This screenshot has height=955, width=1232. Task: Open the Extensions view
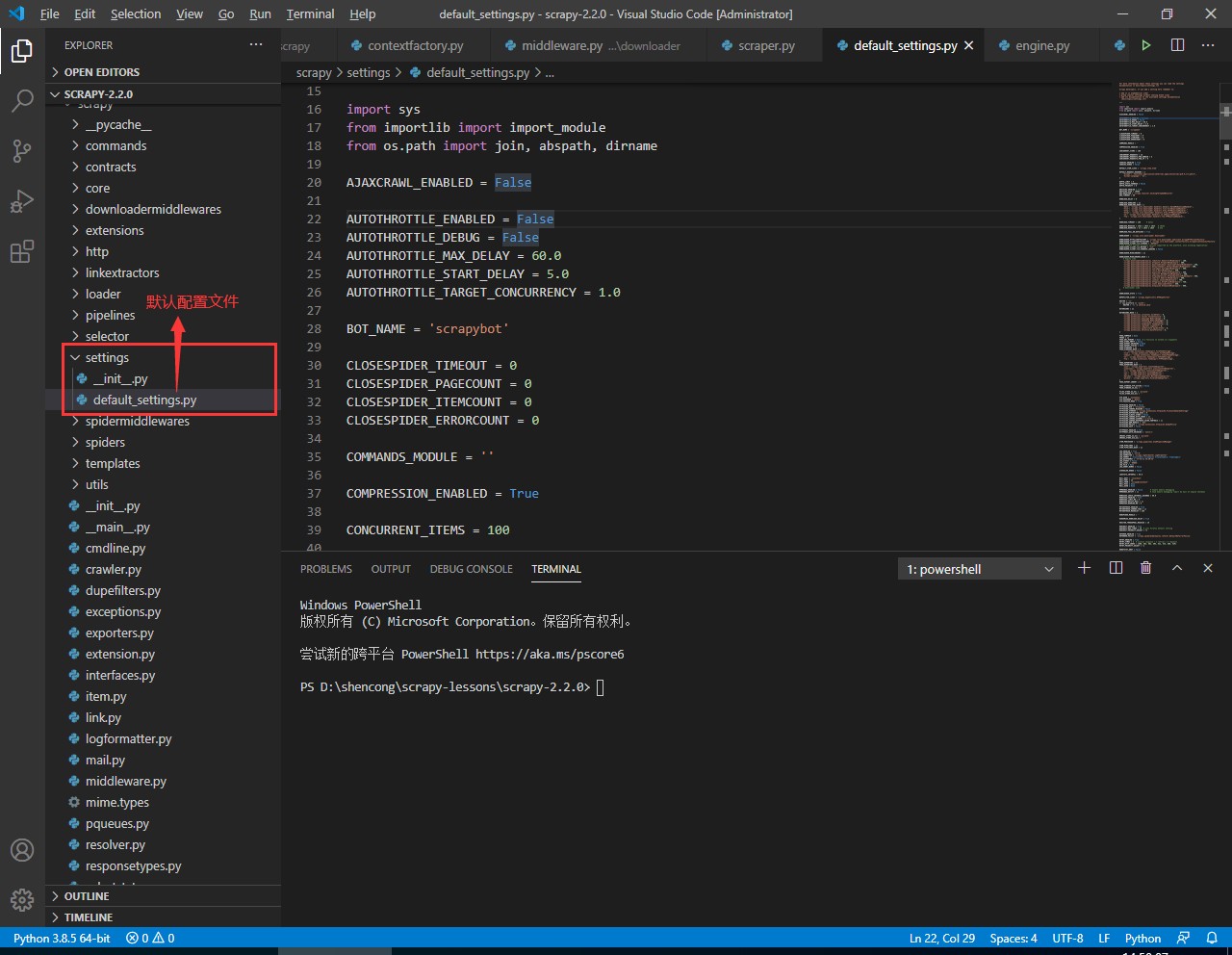pyautogui.click(x=22, y=251)
